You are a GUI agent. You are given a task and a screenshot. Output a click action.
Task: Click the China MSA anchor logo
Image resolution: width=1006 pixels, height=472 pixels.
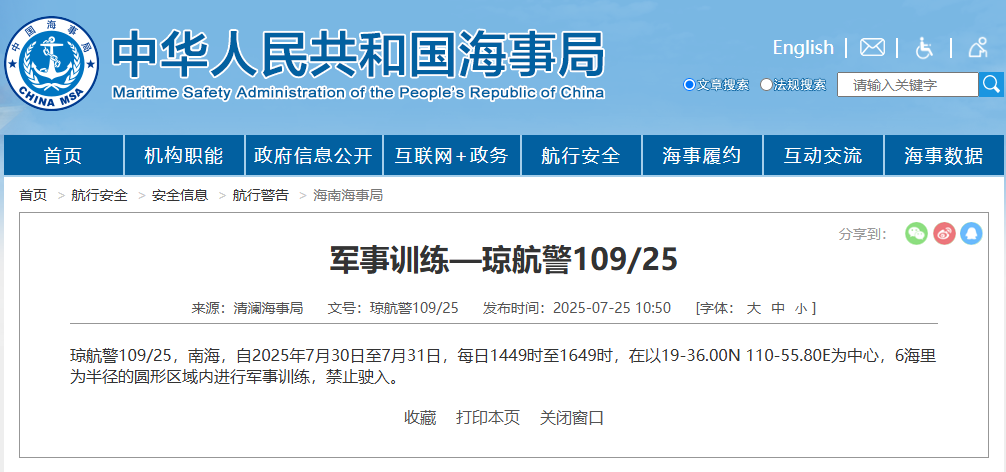[51, 63]
